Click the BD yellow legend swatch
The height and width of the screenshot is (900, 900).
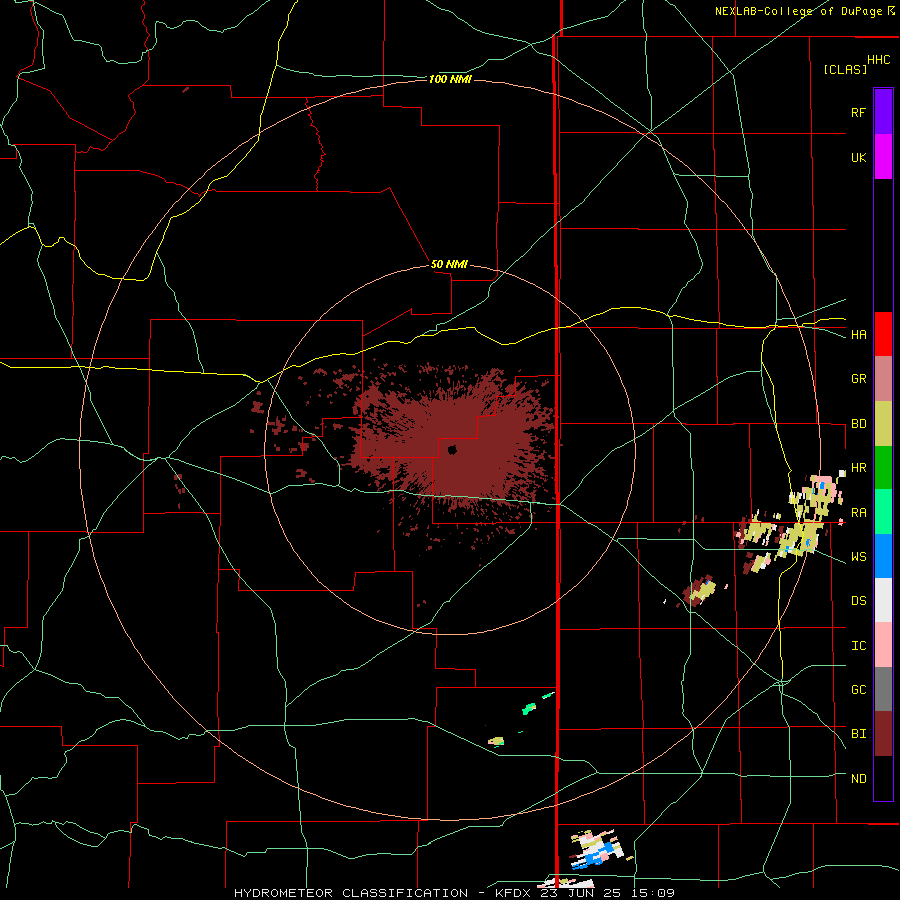[883, 424]
